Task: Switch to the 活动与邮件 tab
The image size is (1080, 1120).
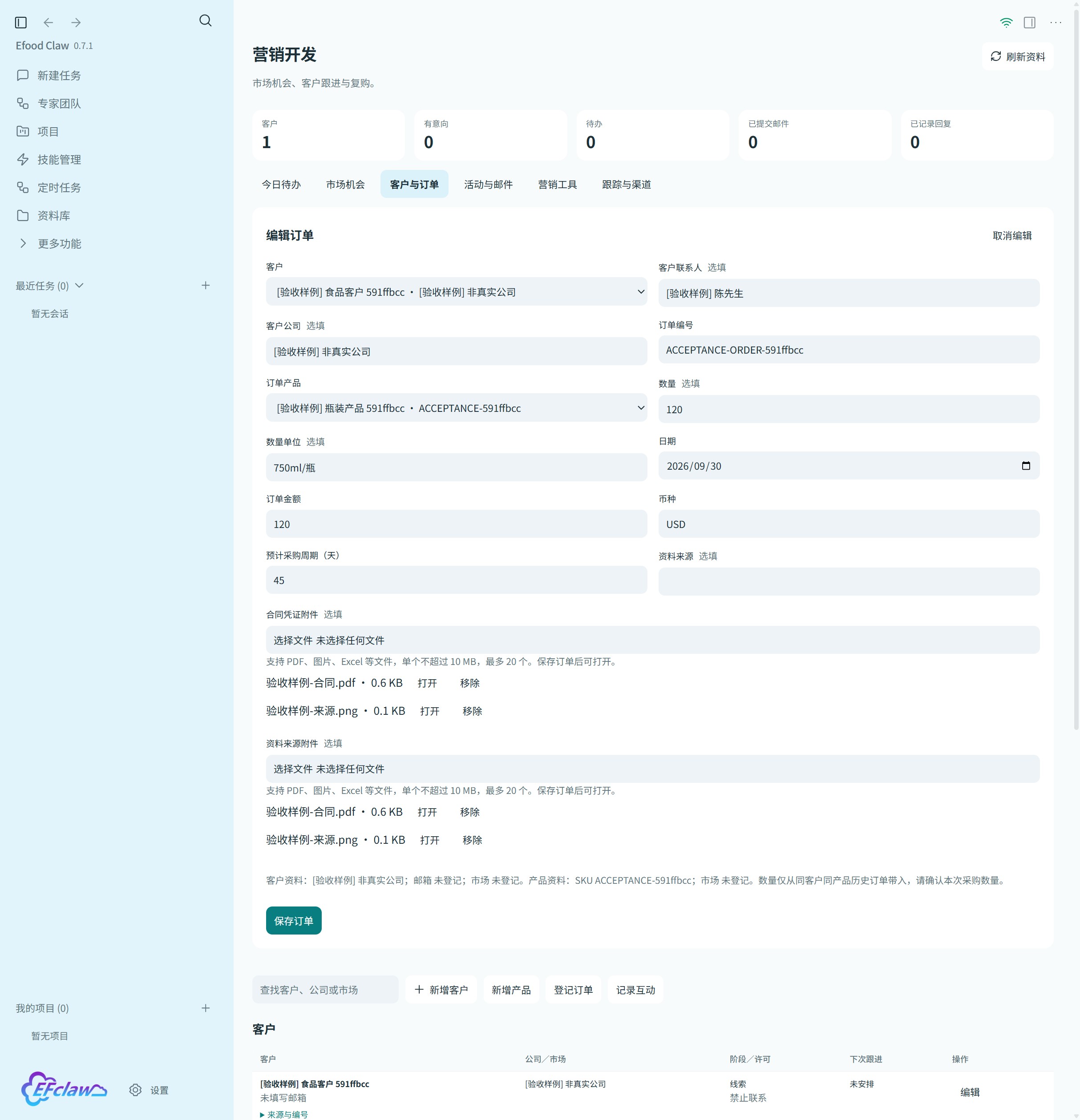Action: coord(488,184)
